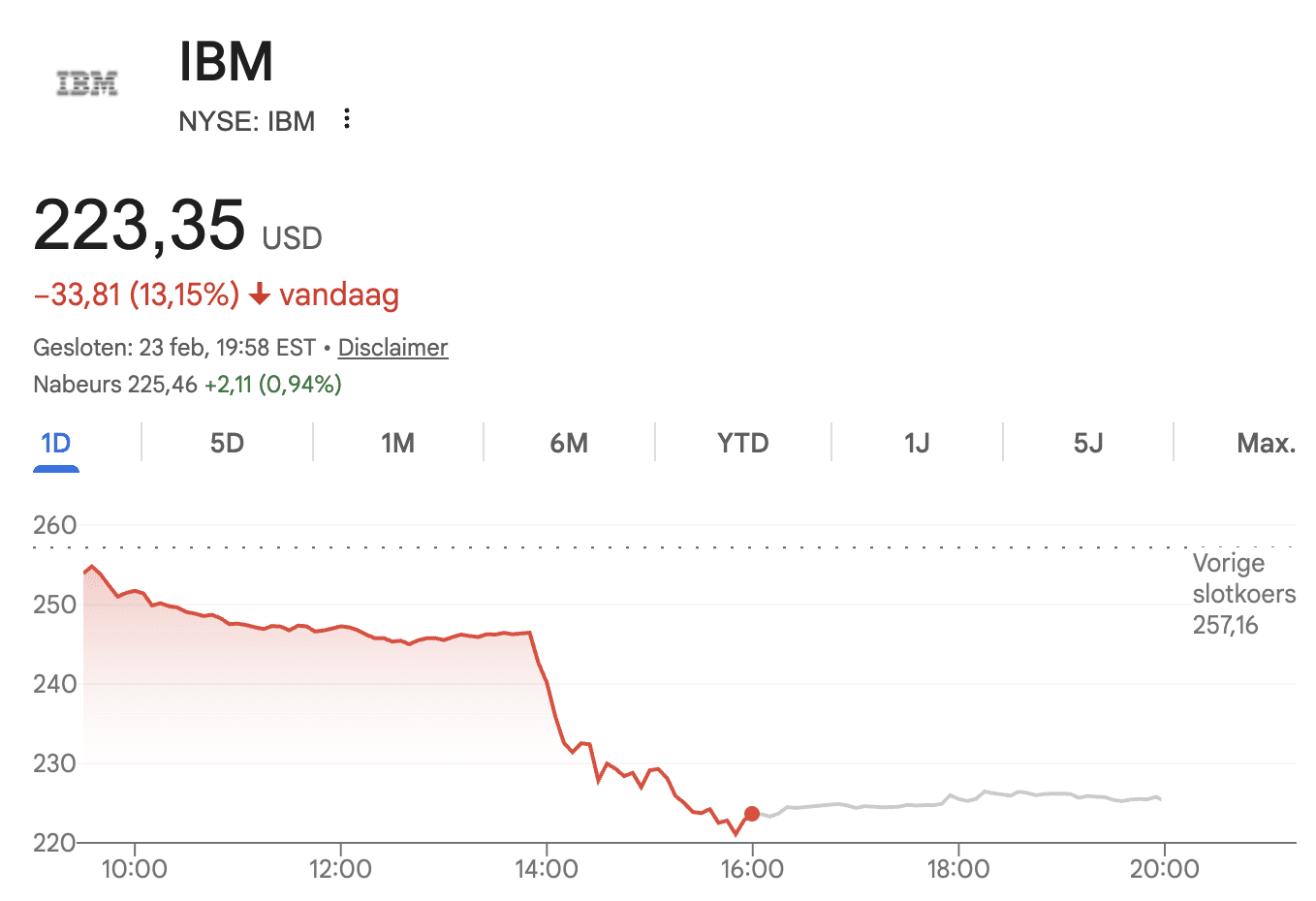The image size is (1316, 901).
Task: Switch to the 6M tab
Action: (569, 444)
